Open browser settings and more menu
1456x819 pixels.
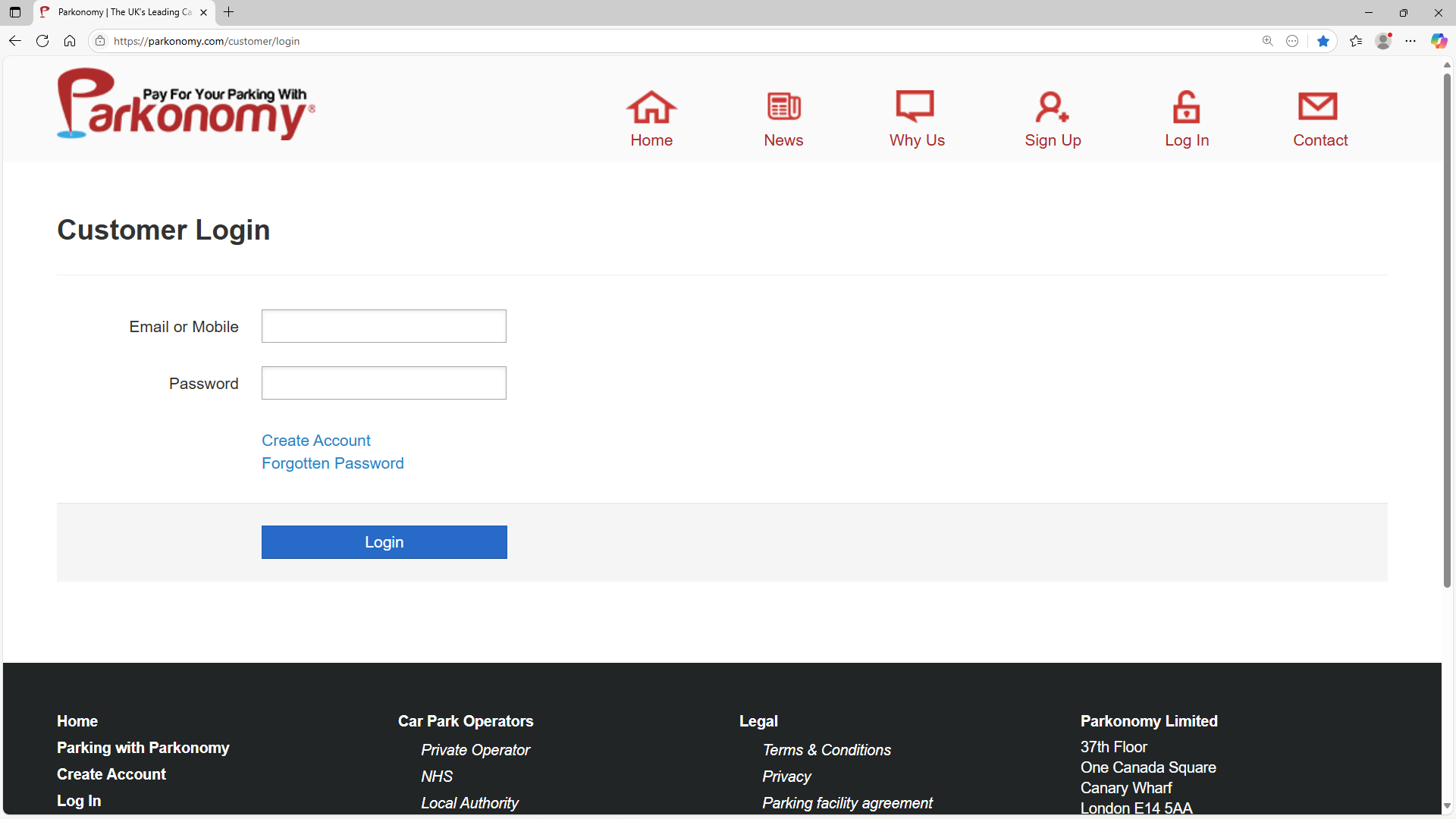(1410, 41)
